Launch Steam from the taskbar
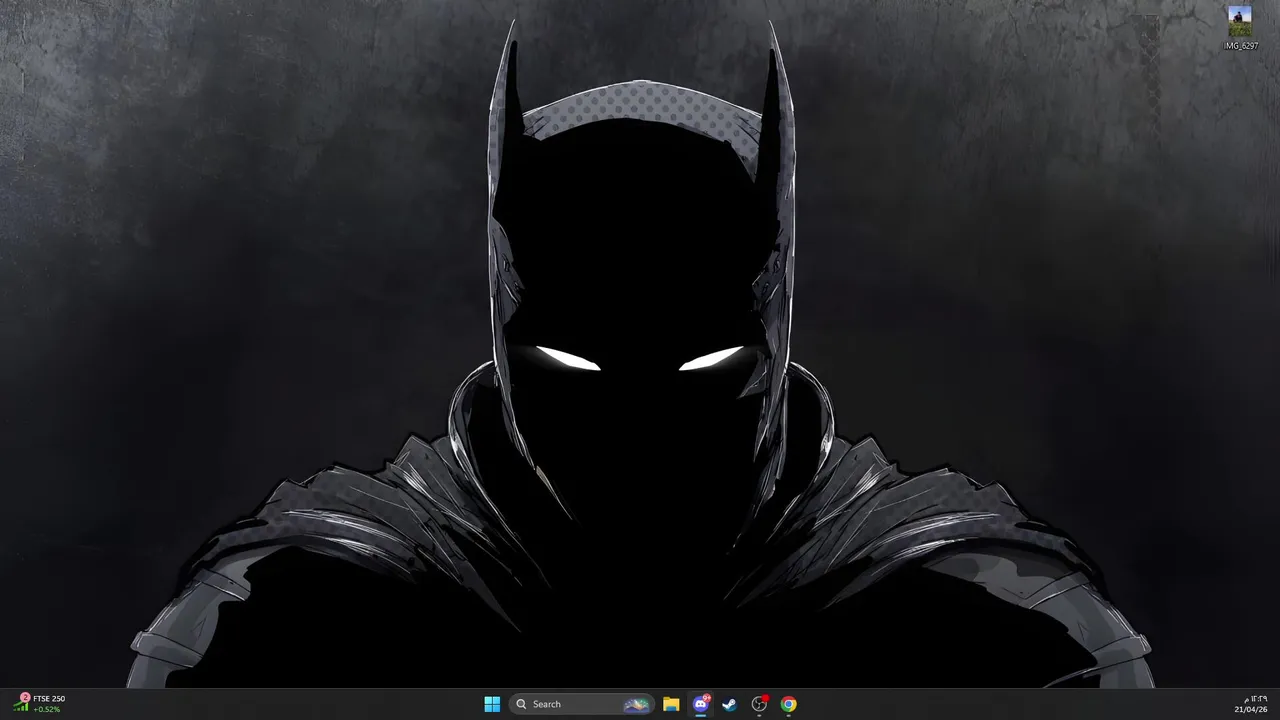 pos(730,704)
